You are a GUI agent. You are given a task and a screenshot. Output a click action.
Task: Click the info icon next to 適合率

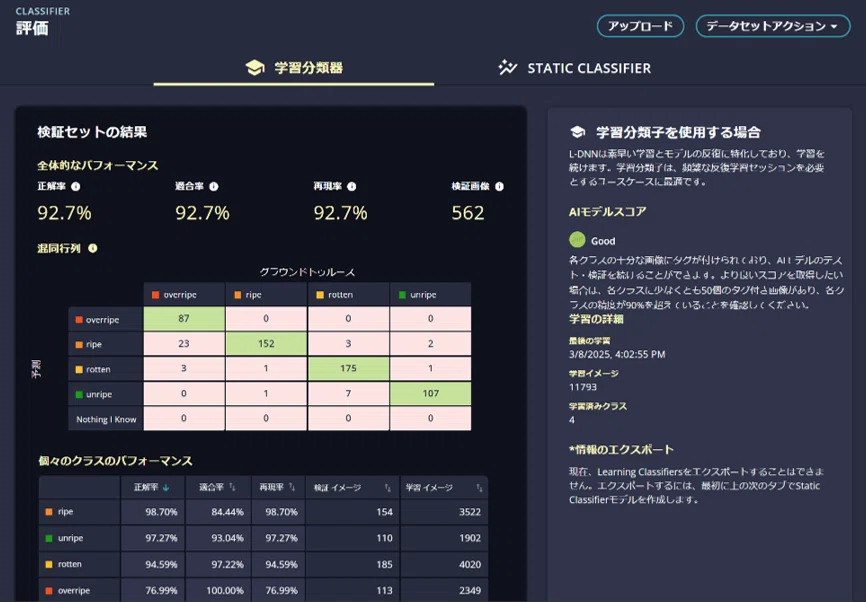pyautogui.click(x=214, y=187)
